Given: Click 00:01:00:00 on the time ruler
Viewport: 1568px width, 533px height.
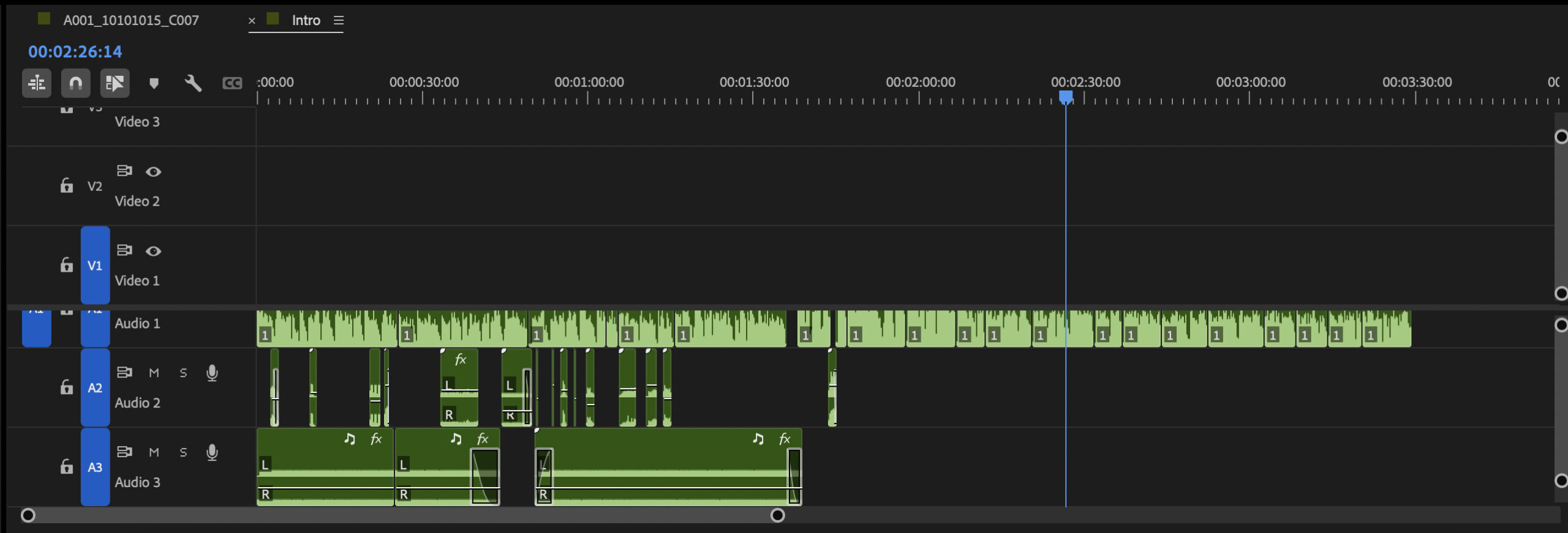Looking at the screenshot, I should coord(589,82).
